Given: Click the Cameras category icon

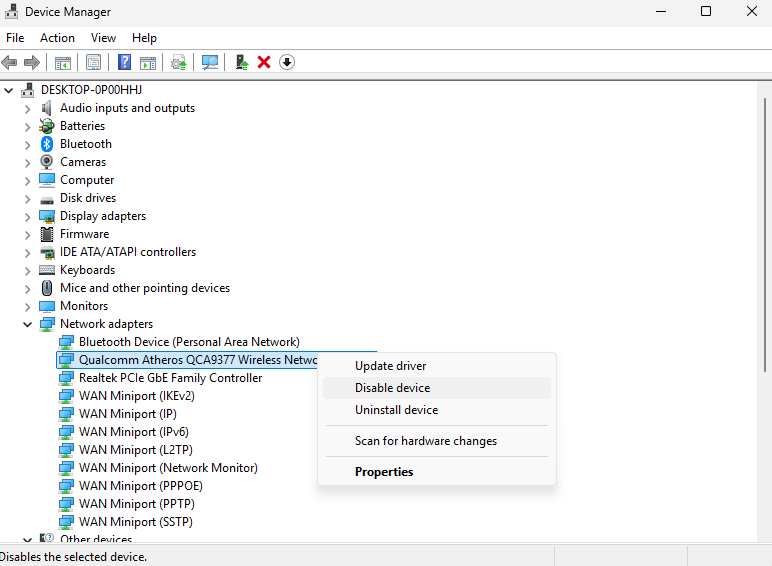Looking at the screenshot, I should pyautogui.click(x=47, y=162).
